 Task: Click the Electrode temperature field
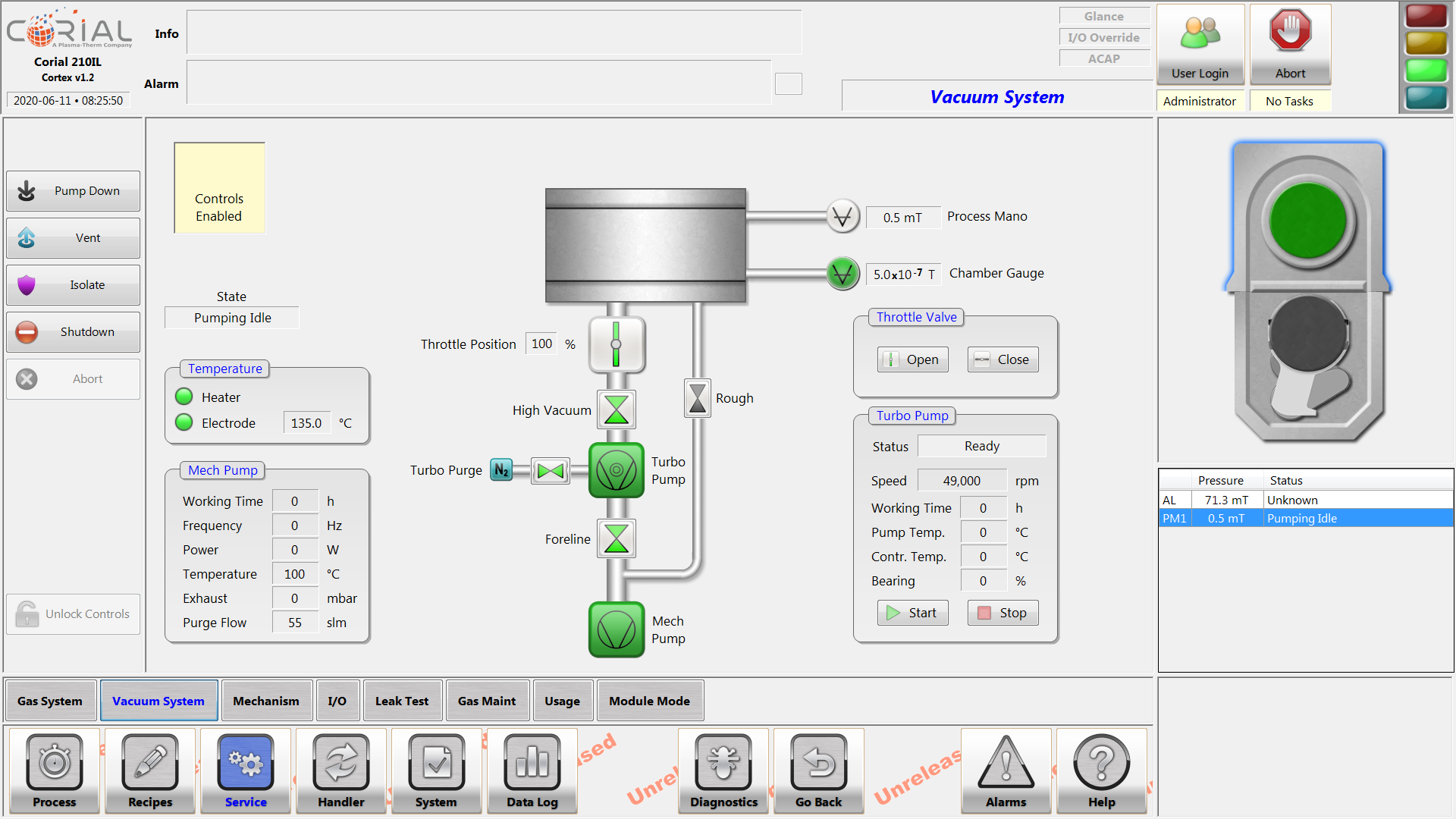[306, 423]
